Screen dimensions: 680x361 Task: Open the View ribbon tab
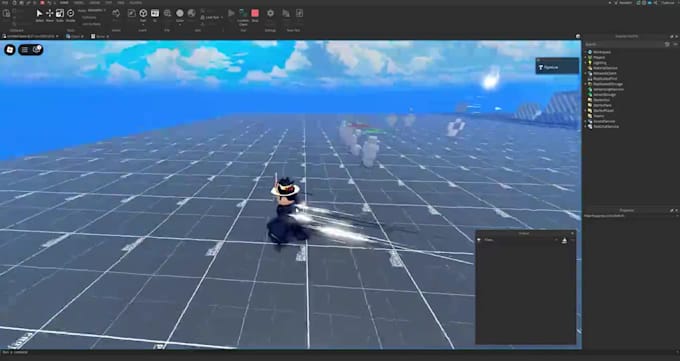tap(121, 3)
